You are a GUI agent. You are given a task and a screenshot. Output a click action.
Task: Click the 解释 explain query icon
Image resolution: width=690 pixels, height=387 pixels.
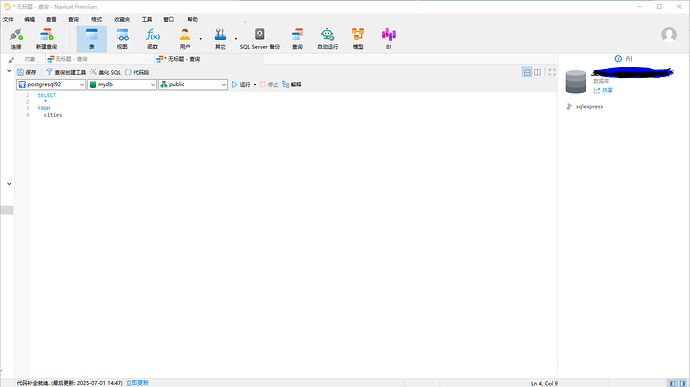[x=292, y=85]
